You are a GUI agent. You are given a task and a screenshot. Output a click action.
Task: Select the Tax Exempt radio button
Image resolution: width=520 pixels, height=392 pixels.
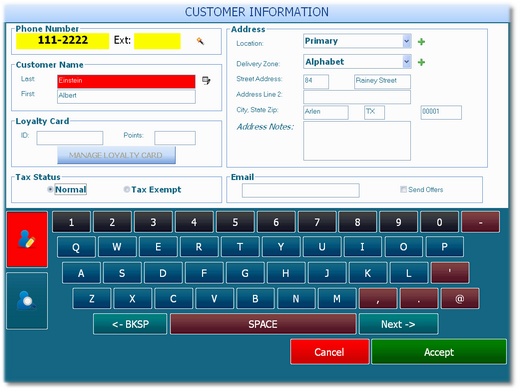pyautogui.click(x=126, y=189)
